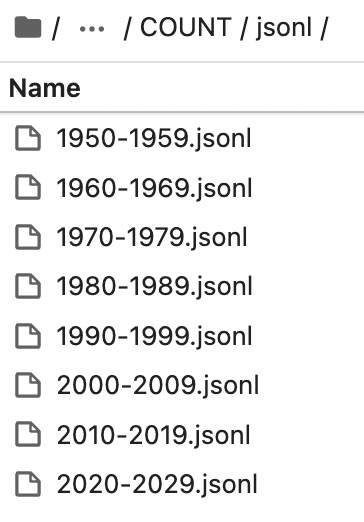Click the 2000-2009.jsonl file icon
The image size is (364, 522).
coord(28,385)
